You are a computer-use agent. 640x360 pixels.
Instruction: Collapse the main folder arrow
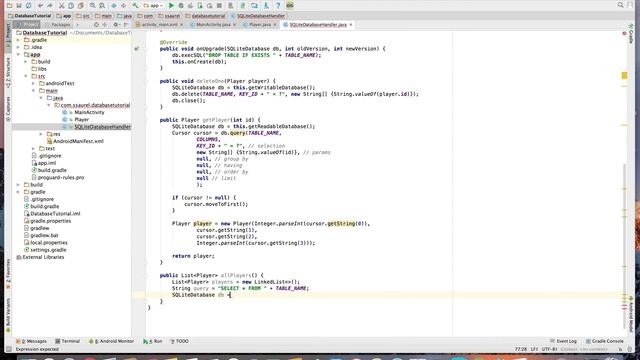(x=33, y=91)
